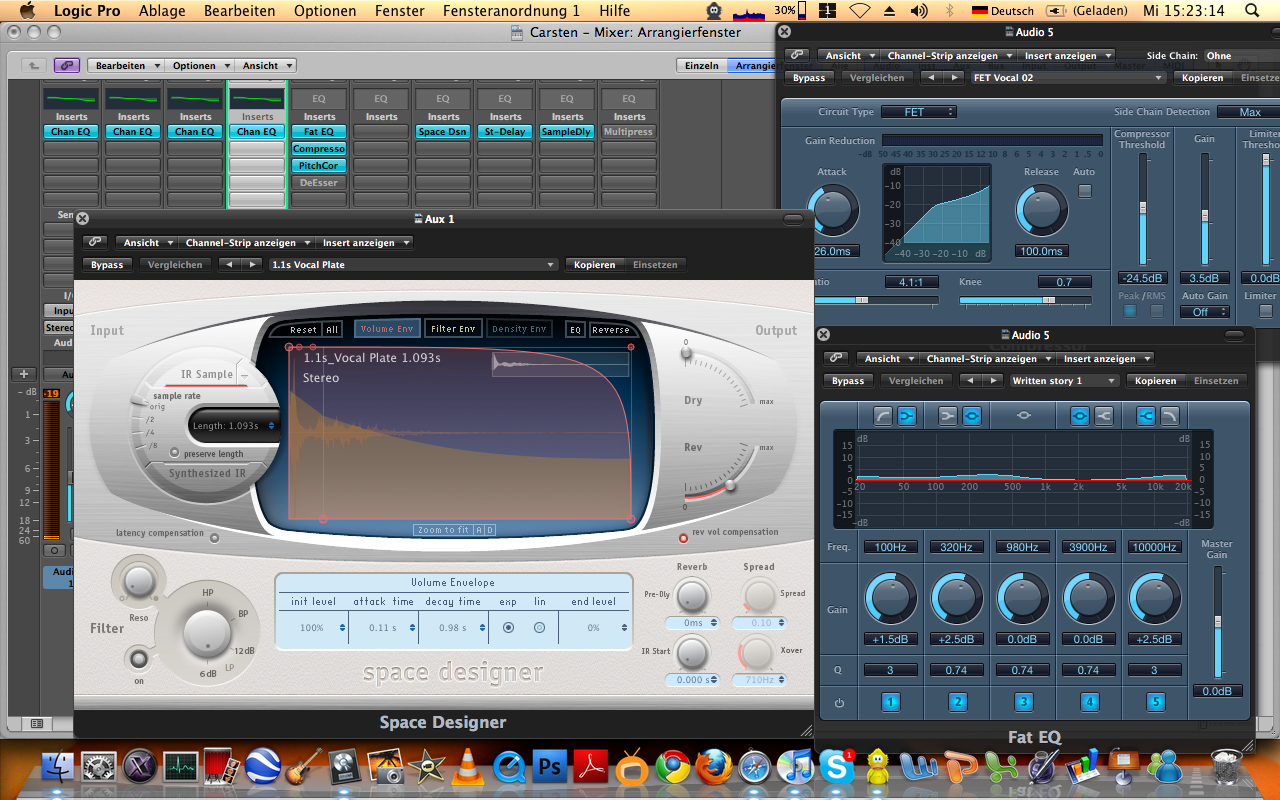Screen dimensions: 1280x800
Task: Click the Compressor Release knob
Action: click(x=1042, y=210)
